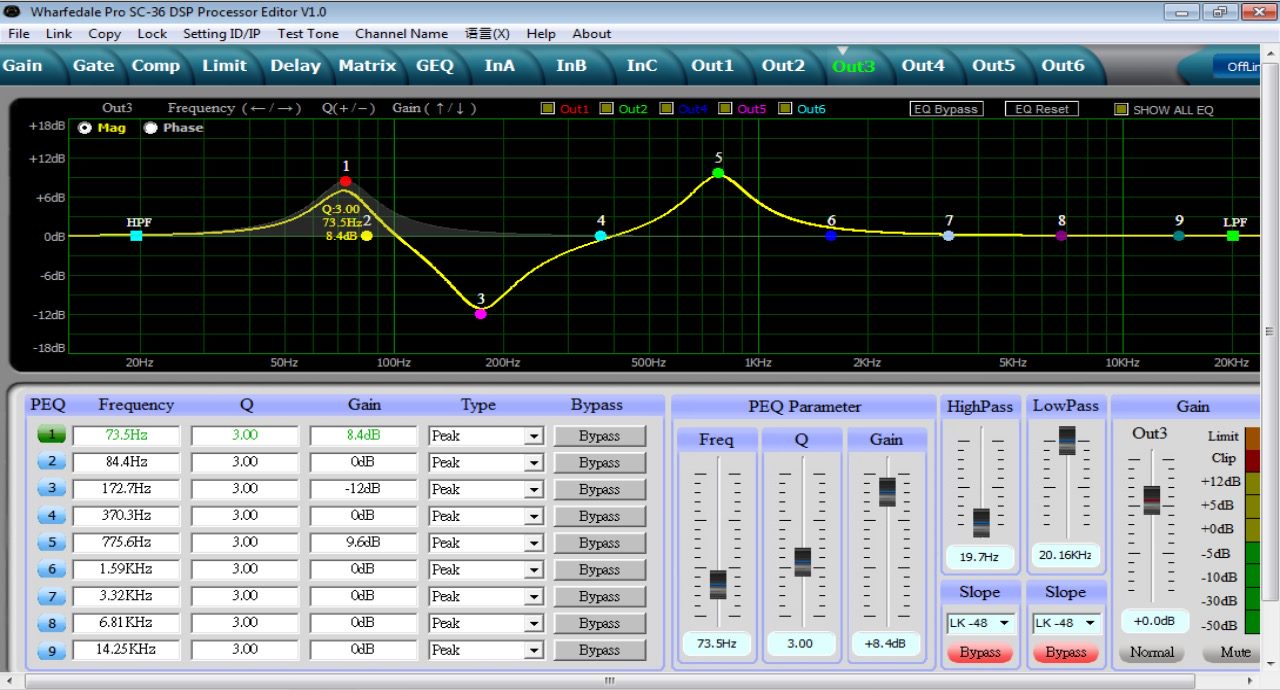Open Type dropdown for PEQ band 9

point(534,651)
